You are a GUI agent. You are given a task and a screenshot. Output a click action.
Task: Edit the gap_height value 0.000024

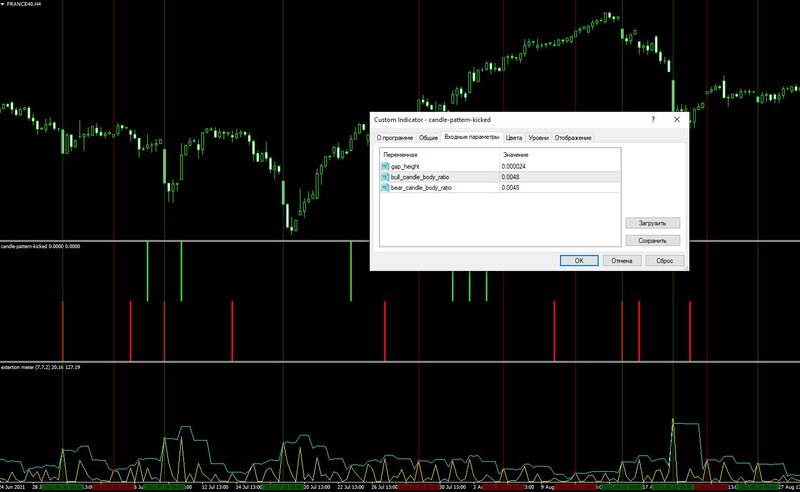point(560,166)
